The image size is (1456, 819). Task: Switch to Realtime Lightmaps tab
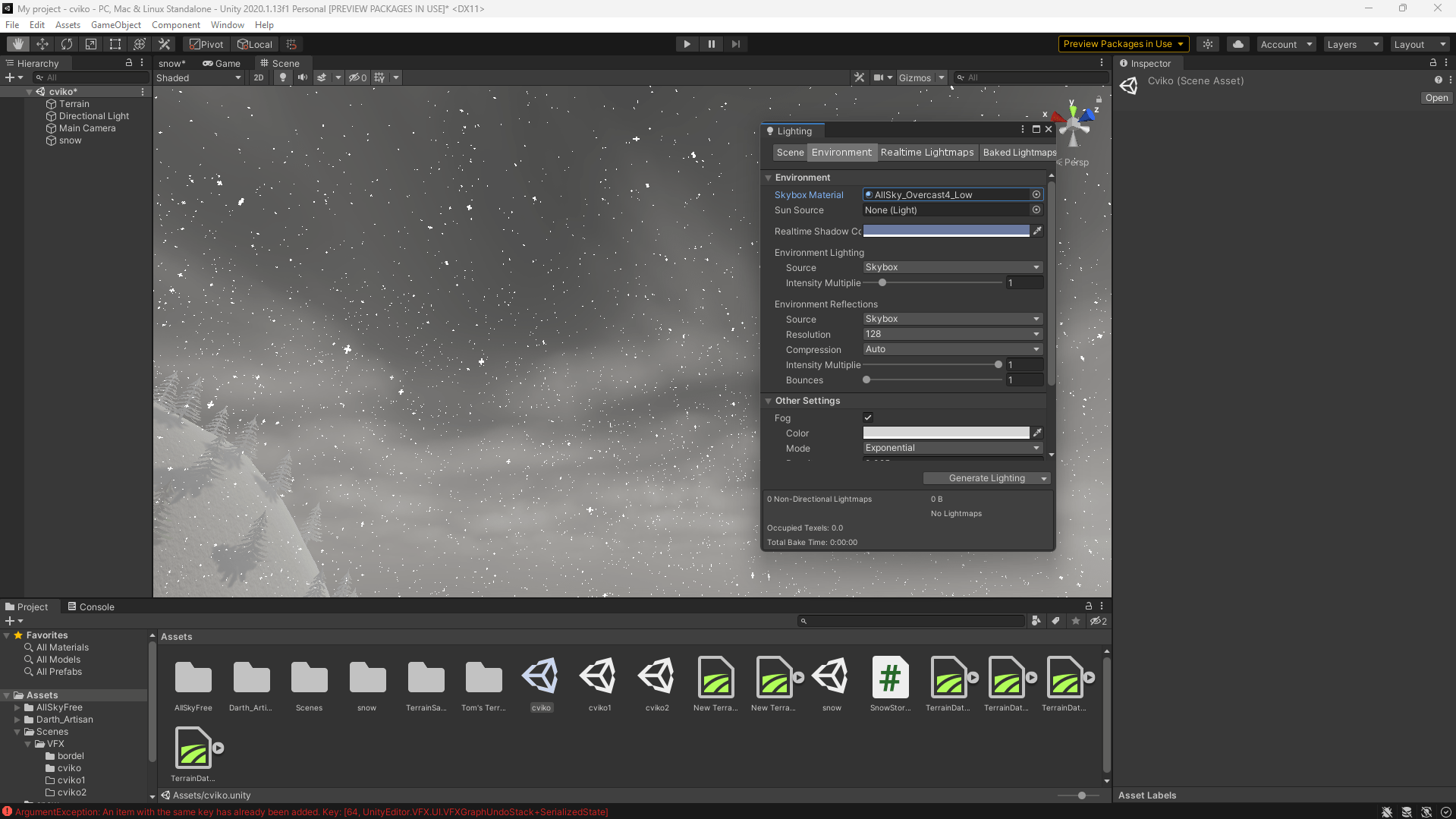click(x=927, y=153)
